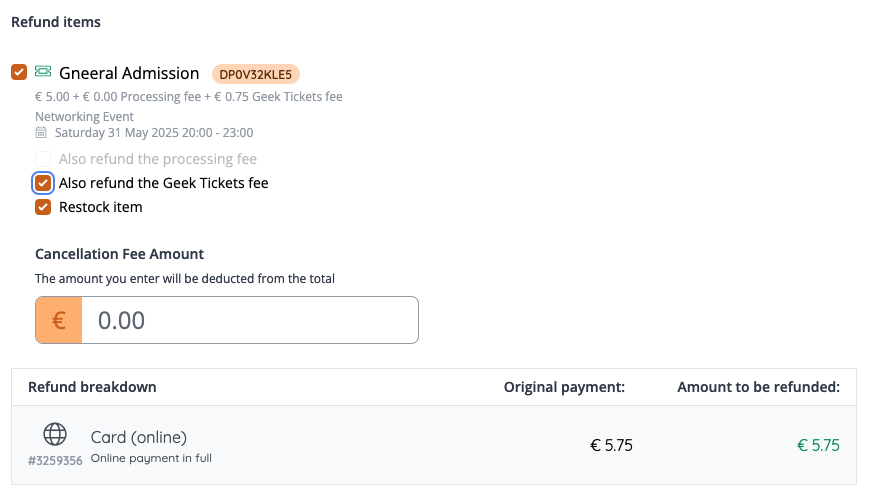Toggle 'Also refund the Geek Tickets fee'
The width and height of the screenshot is (874, 500).
(x=43, y=183)
